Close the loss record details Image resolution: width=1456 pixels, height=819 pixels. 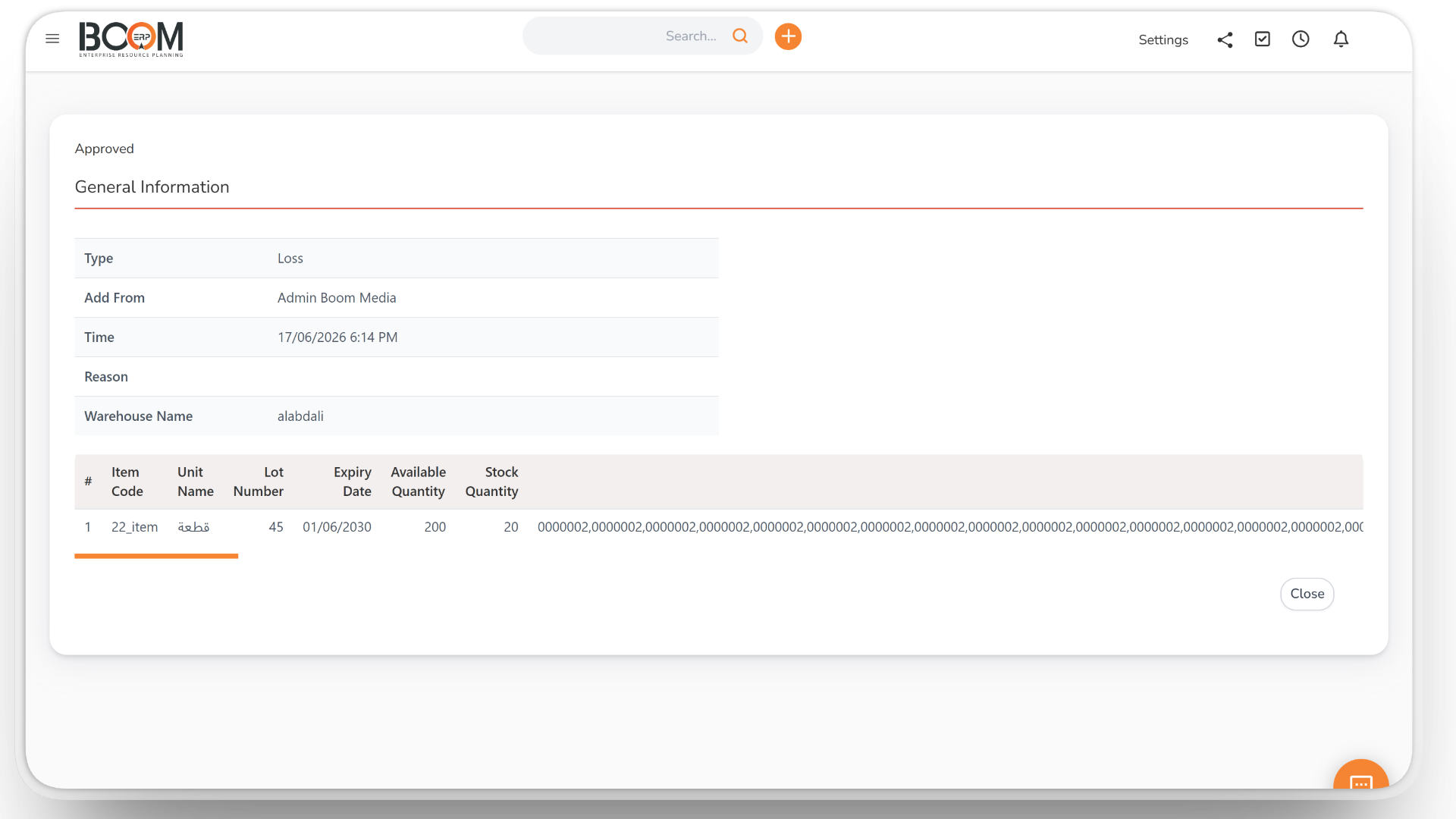[x=1307, y=594]
